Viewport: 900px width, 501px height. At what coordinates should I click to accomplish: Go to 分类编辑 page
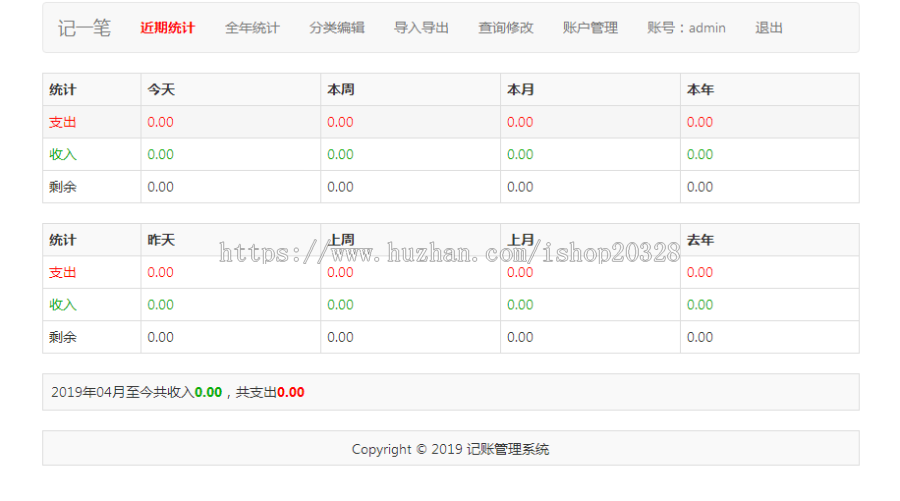click(x=337, y=28)
